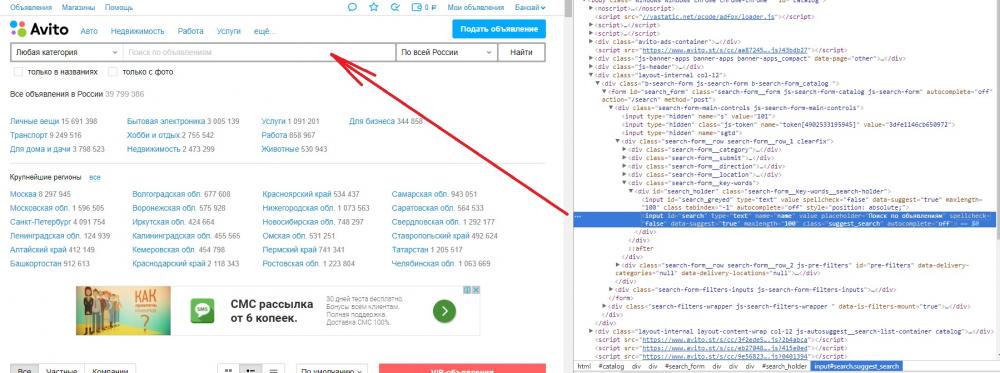Open the 'Недвижимость' nav item
This screenshot has height=373, width=1000.
pyautogui.click(x=137, y=31)
